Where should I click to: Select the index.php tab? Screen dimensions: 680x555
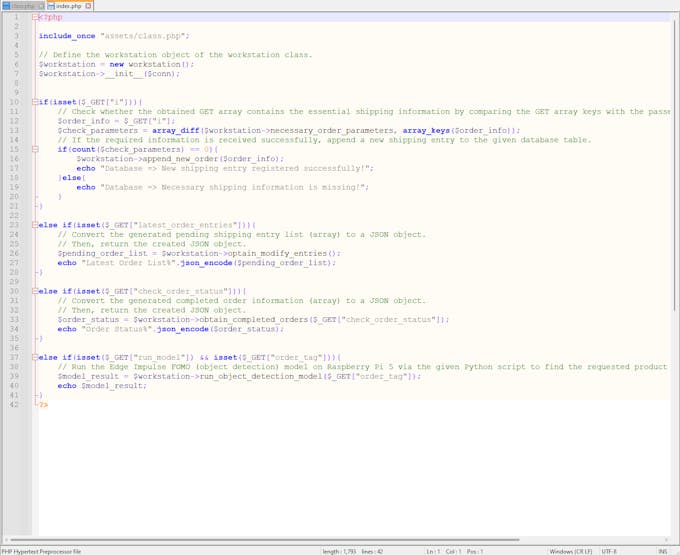click(69, 6)
